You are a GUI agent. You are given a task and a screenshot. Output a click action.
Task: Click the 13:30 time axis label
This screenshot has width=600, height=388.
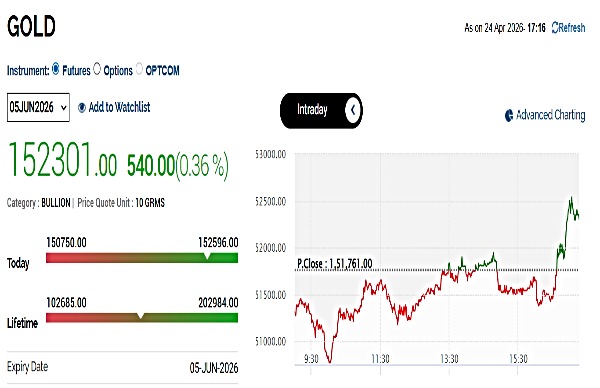[449, 359]
